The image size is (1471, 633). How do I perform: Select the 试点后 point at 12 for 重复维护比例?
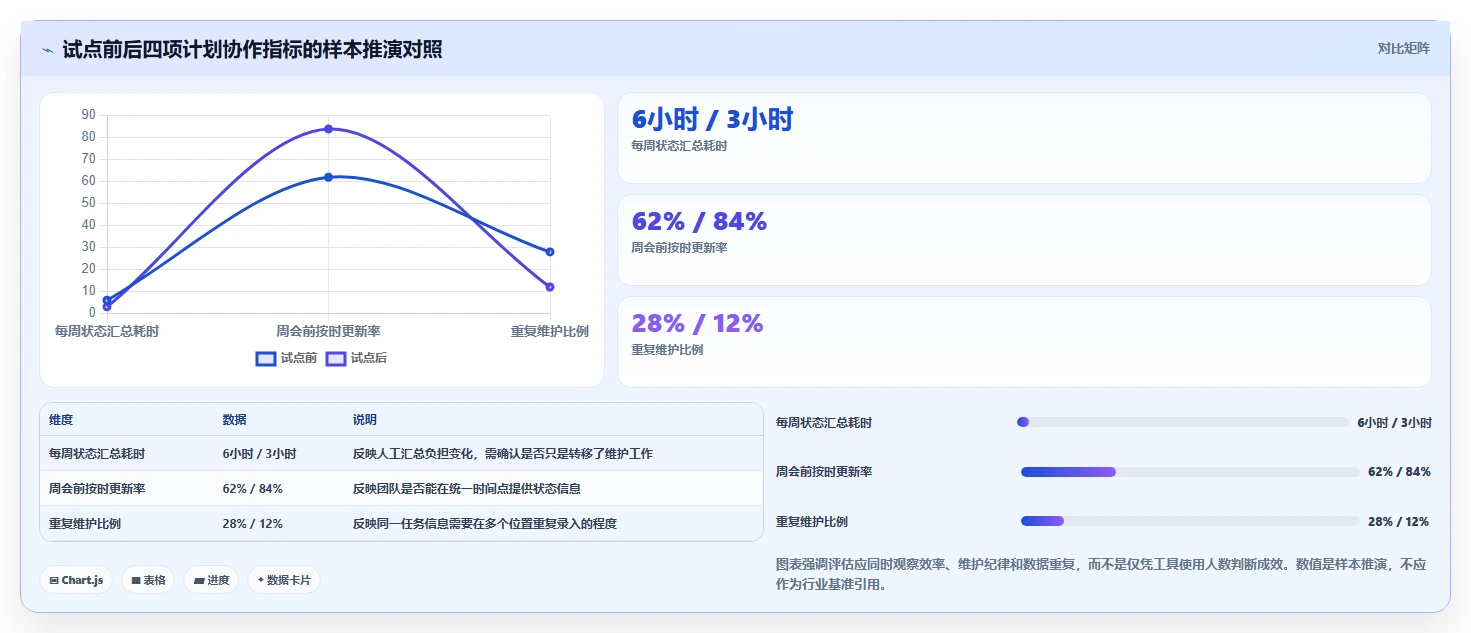(550, 287)
